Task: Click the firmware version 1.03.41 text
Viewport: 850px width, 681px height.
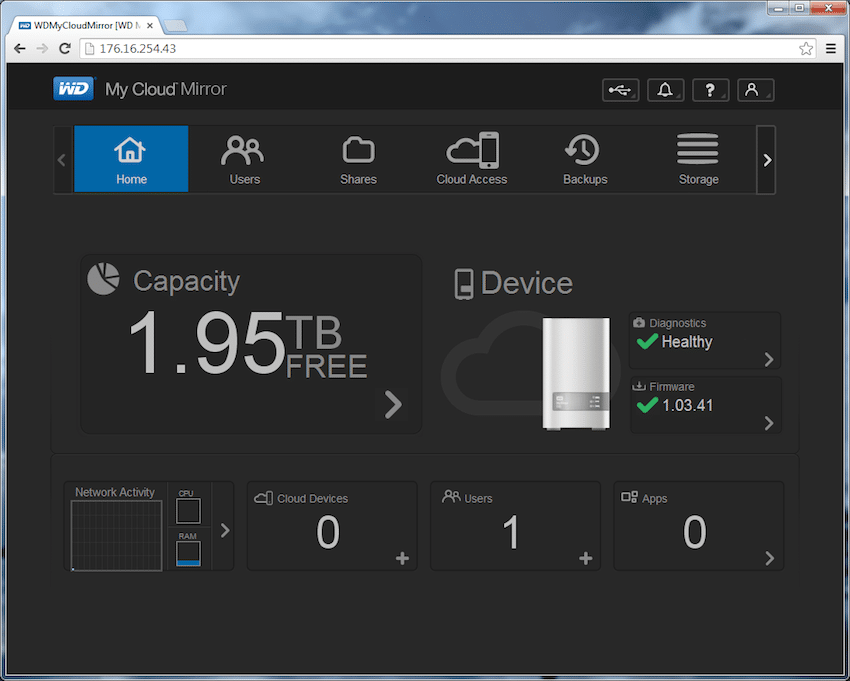Action: [x=687, y=406]
